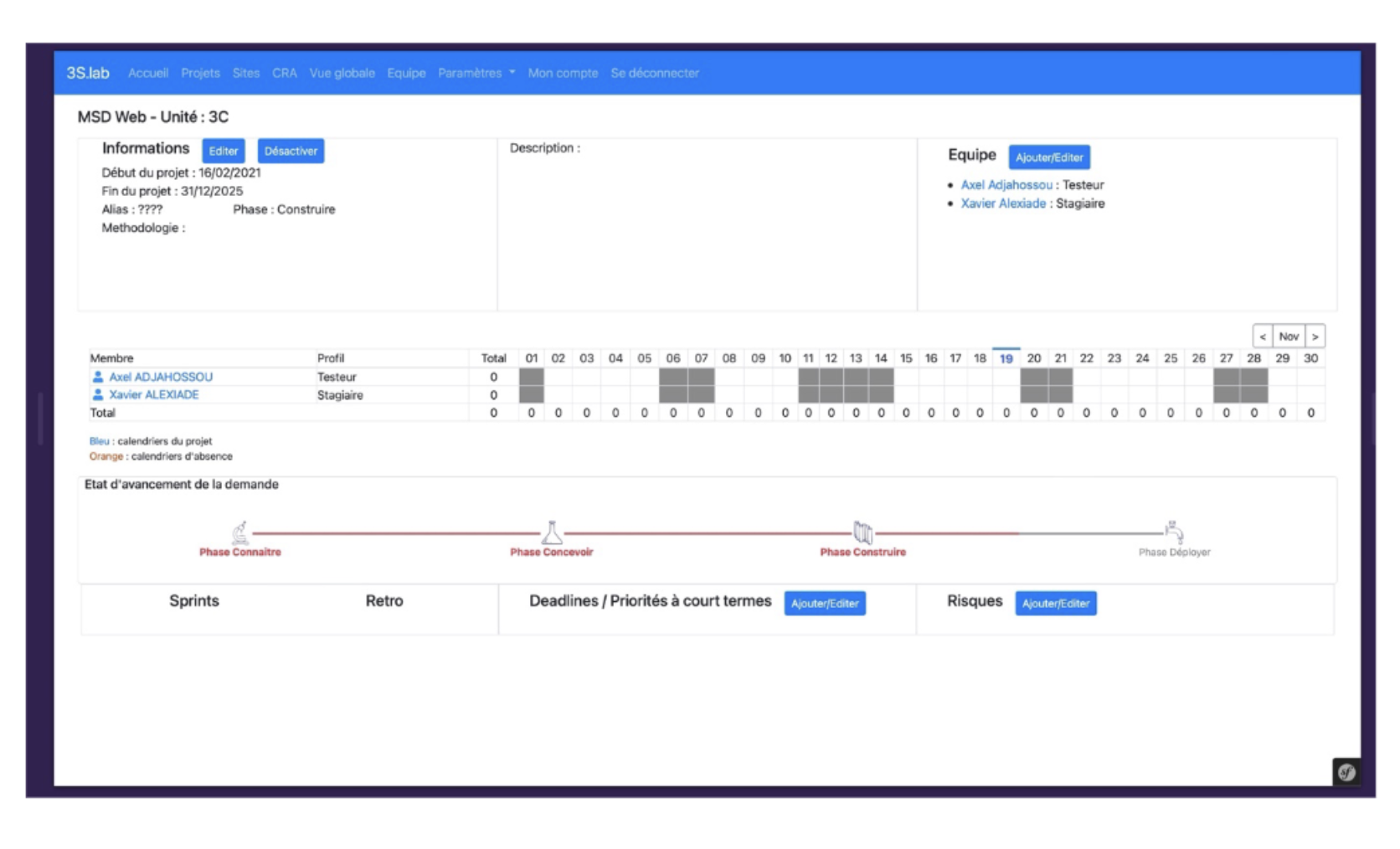Open Xavier ALEXIADE row in the calendar
Viewport: 1400px width, 849px height.
pyautogui.click(x=154, y=394)
